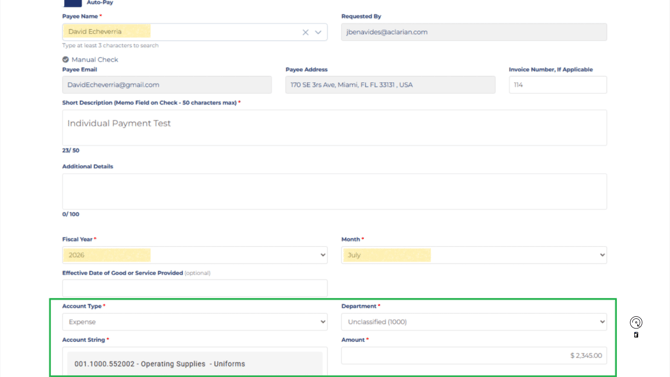Click the Requested By email field
The width and height of the screenshot is (670, 377).
point(474,32)
